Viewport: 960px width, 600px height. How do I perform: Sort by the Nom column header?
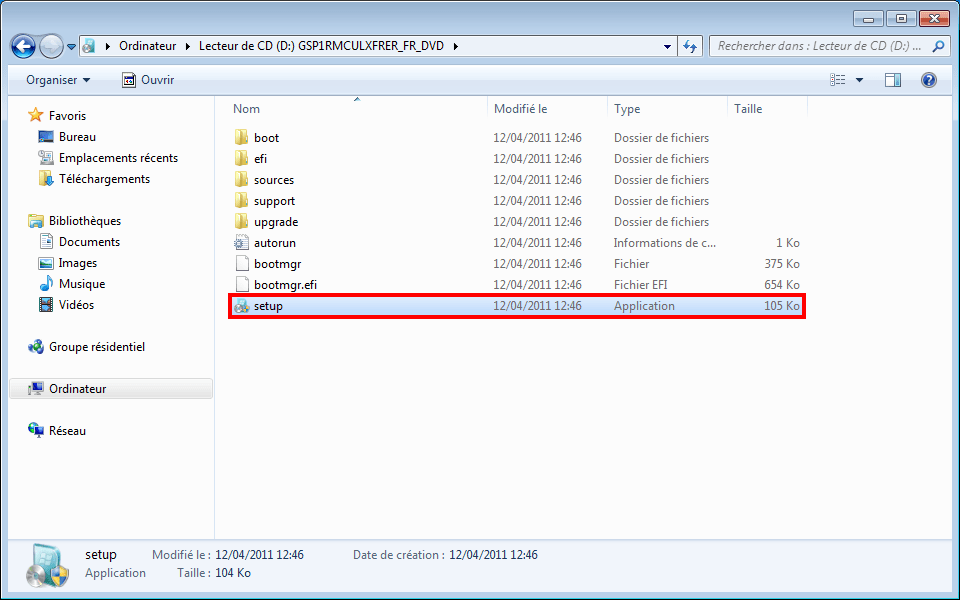(358, 108)
